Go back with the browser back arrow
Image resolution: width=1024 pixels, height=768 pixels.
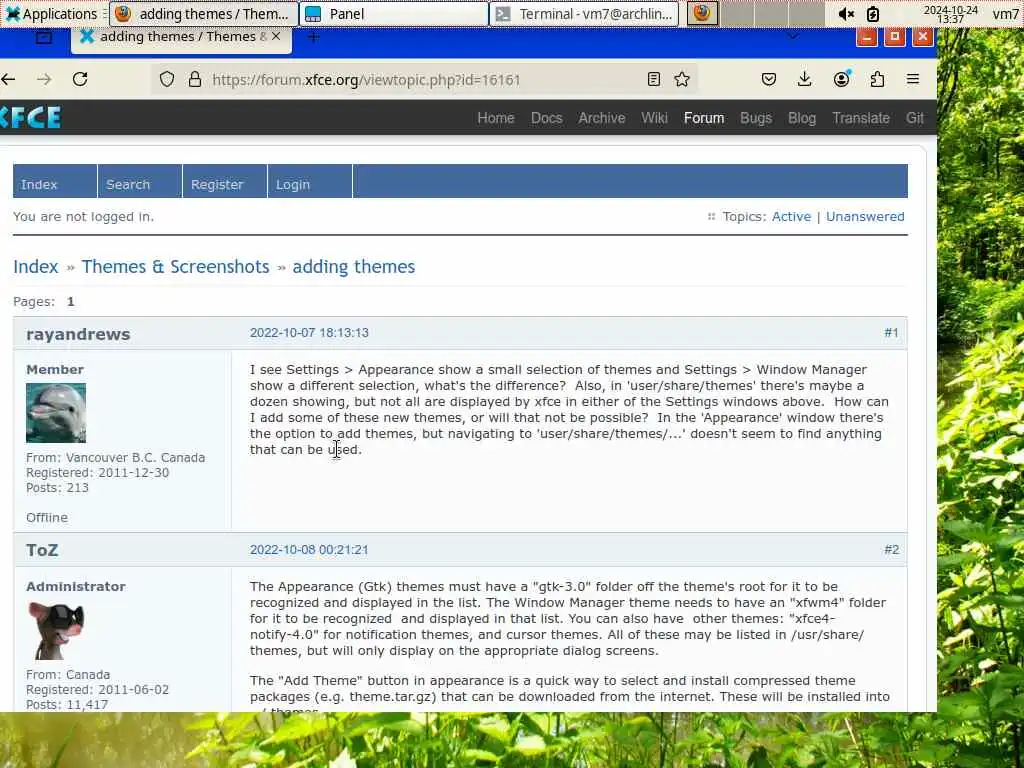click(x=8, y=80)
